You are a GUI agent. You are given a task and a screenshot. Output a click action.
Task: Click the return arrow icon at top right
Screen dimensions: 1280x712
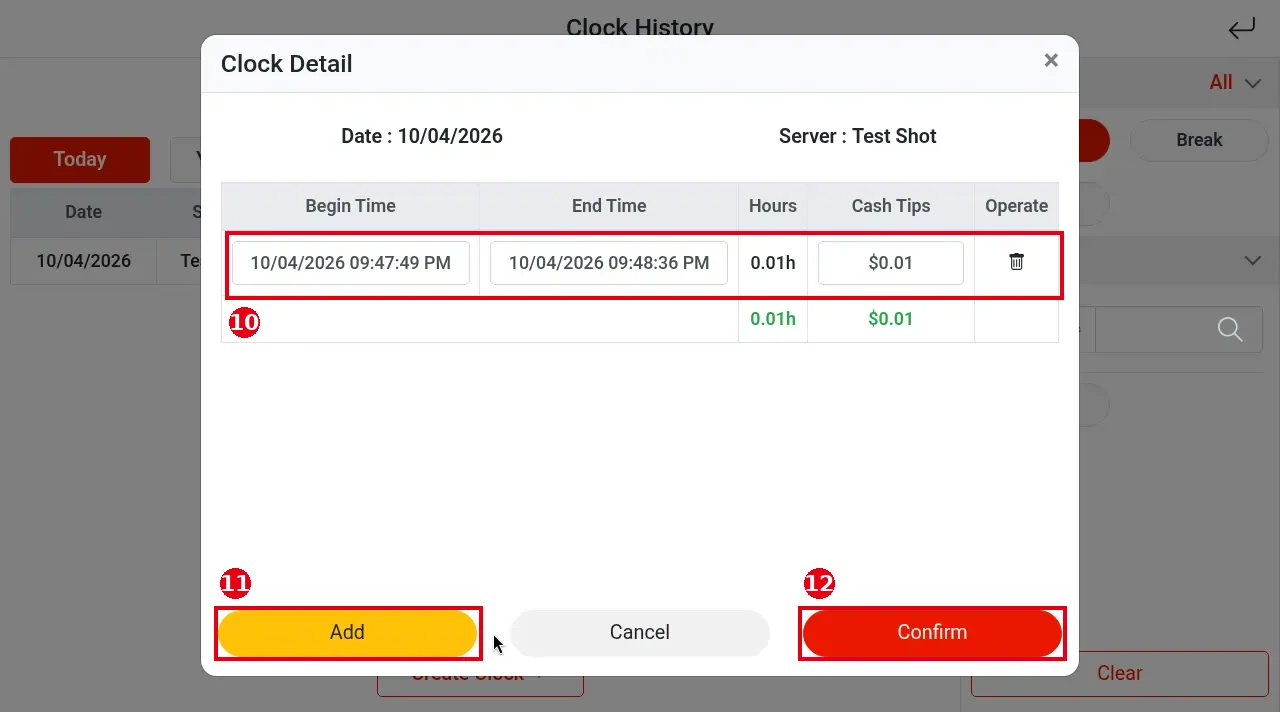click(x=1241, y=28)
